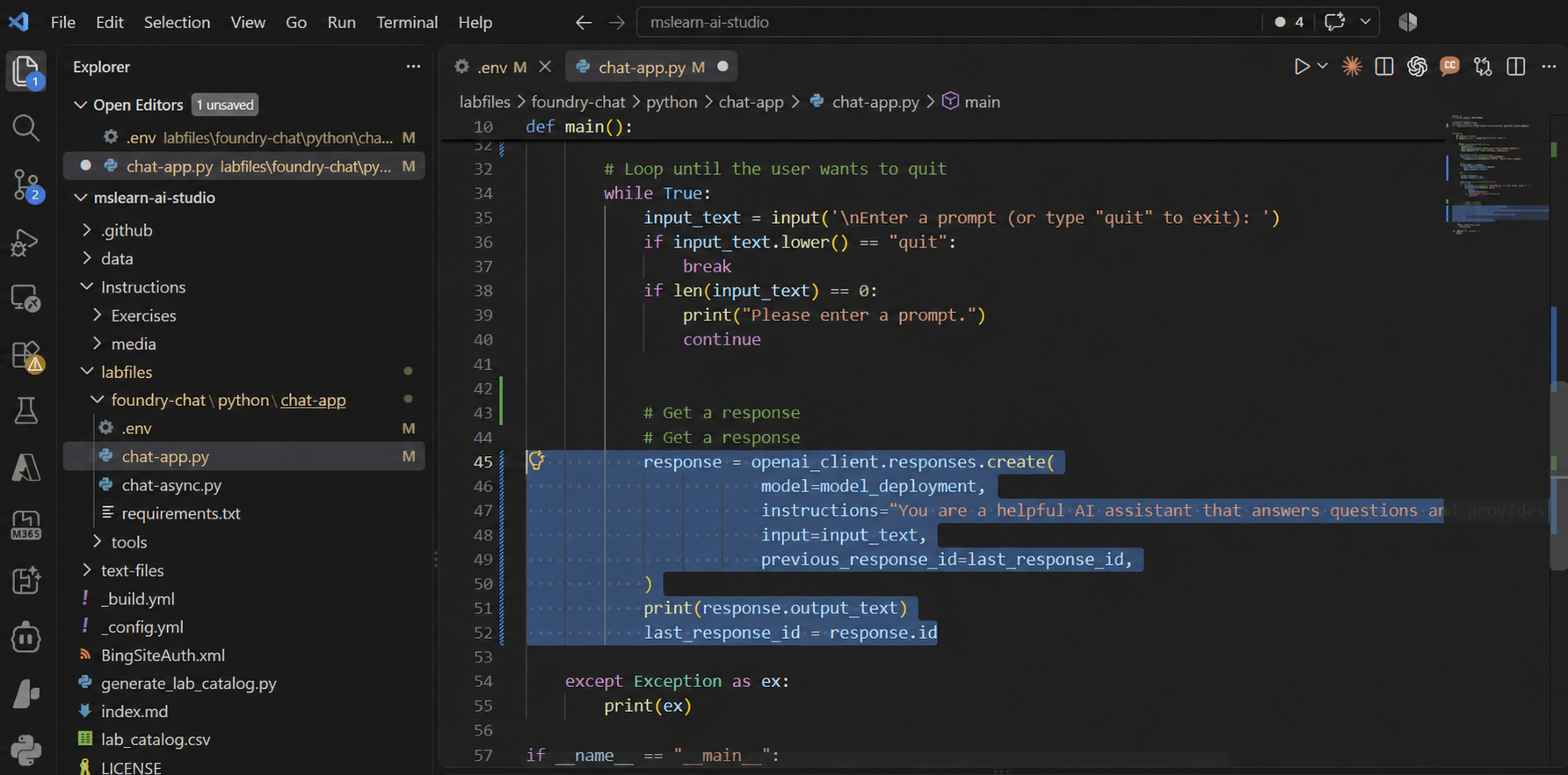
Task: Open index.md in the explorer
Action: [x=134, y=712]
